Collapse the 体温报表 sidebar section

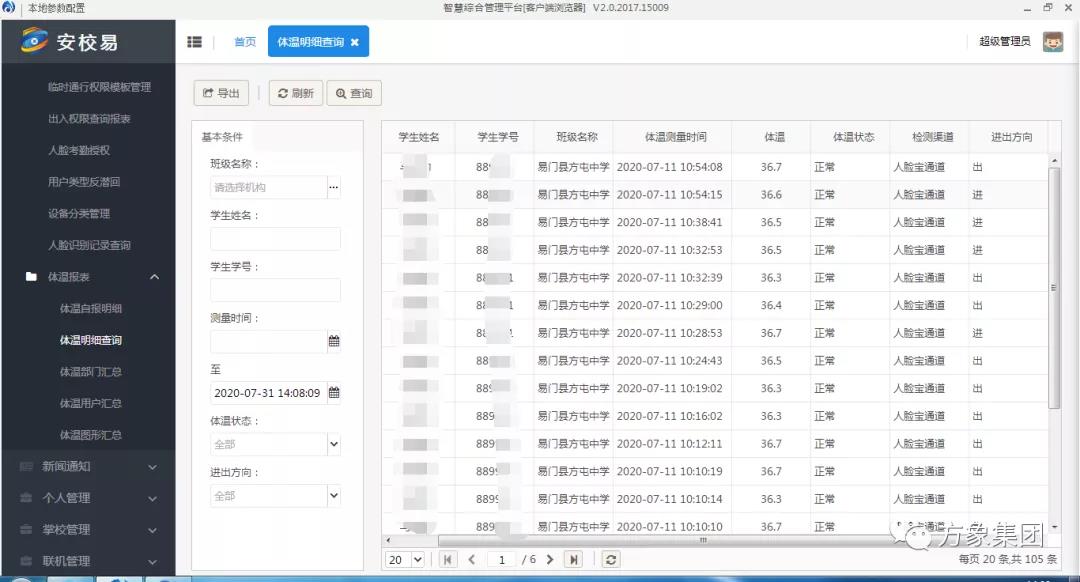[x=154, y=277]
